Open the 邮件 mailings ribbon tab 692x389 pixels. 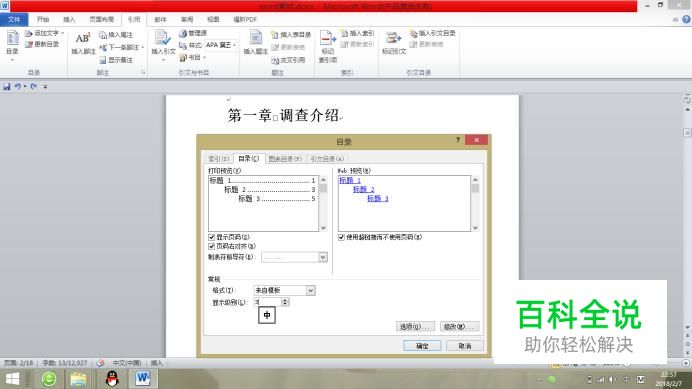[161, 19]
